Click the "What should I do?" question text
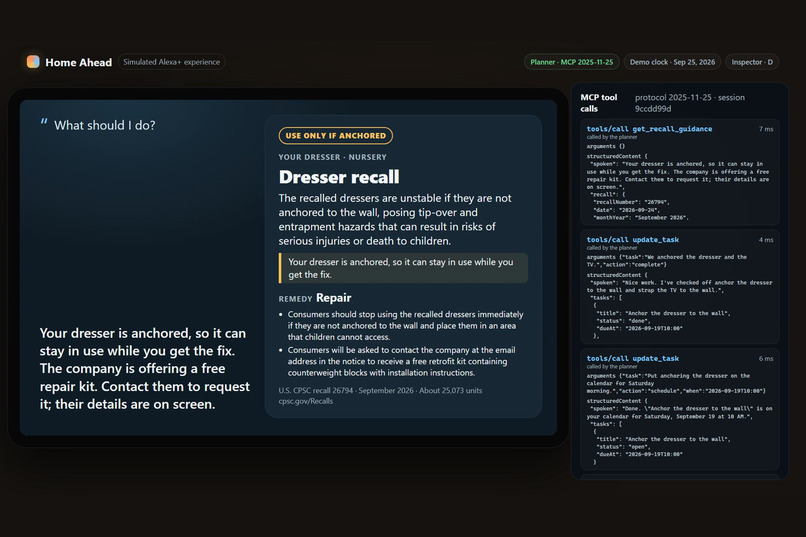 point(105,125)
